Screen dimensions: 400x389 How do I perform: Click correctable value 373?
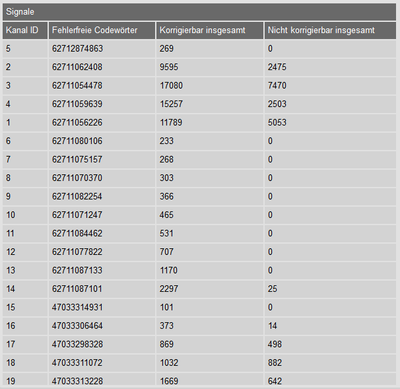coord(166,326)
